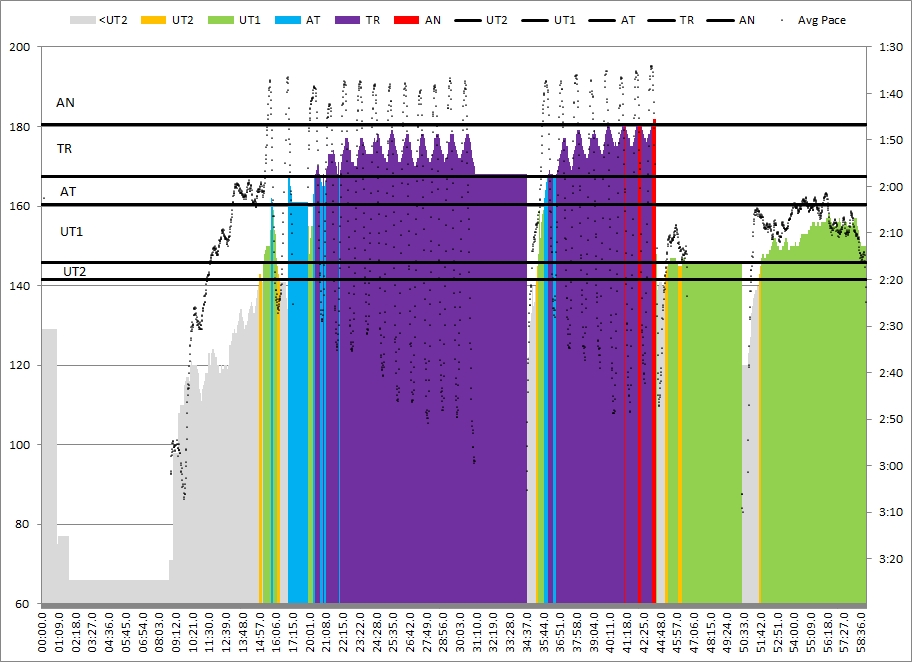Click the 200 value on left axis
Image resolution: width=912 pixels, height=662 pixels.
(21, 46)
